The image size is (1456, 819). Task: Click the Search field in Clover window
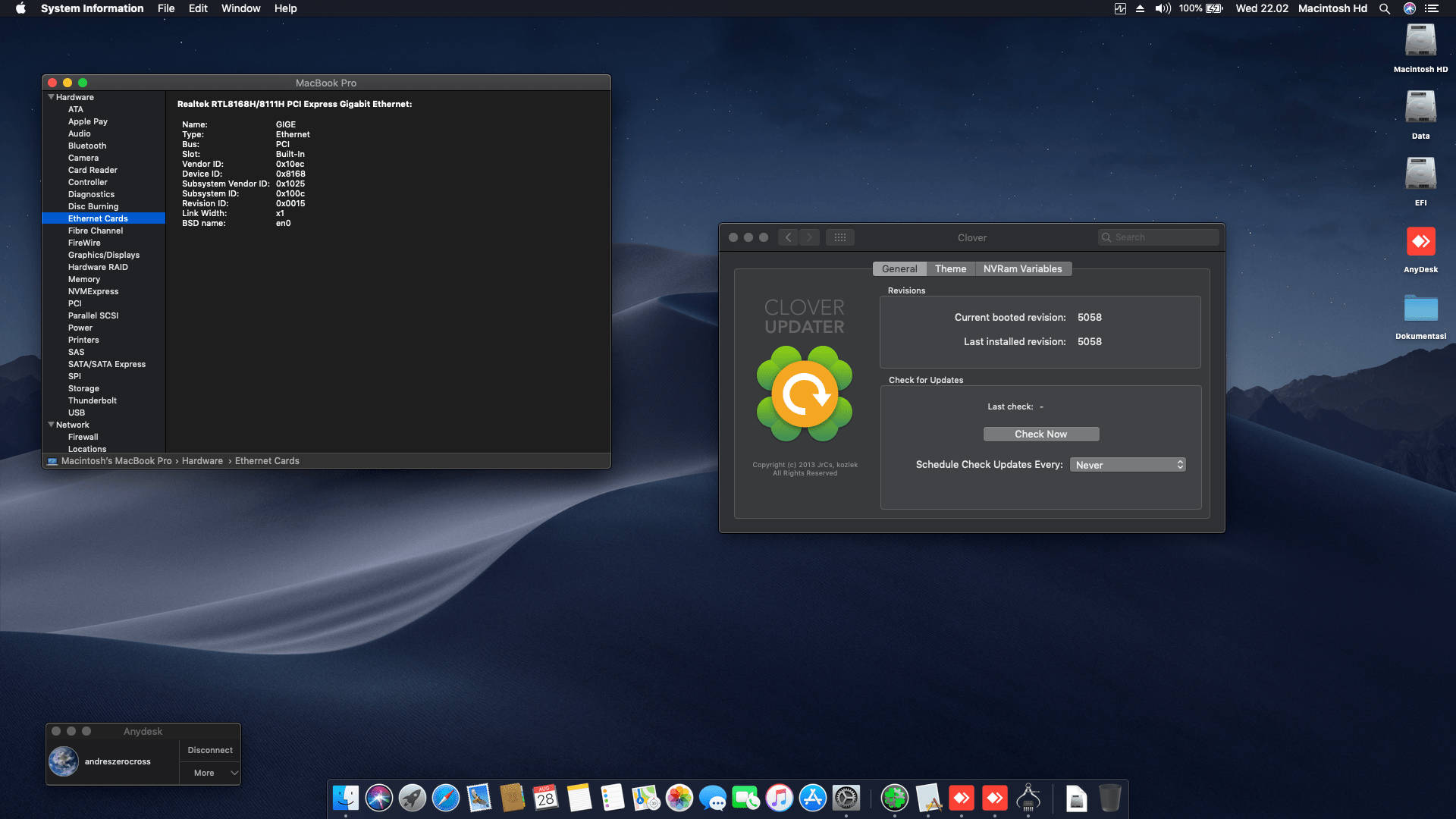pos(1158,237)
